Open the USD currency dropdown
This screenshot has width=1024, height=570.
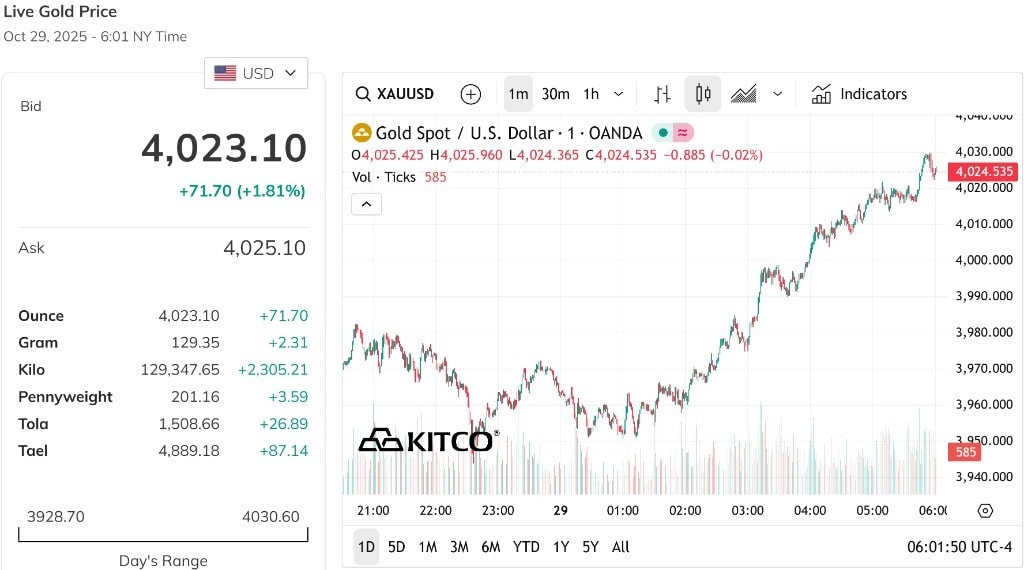coord(256,73)
